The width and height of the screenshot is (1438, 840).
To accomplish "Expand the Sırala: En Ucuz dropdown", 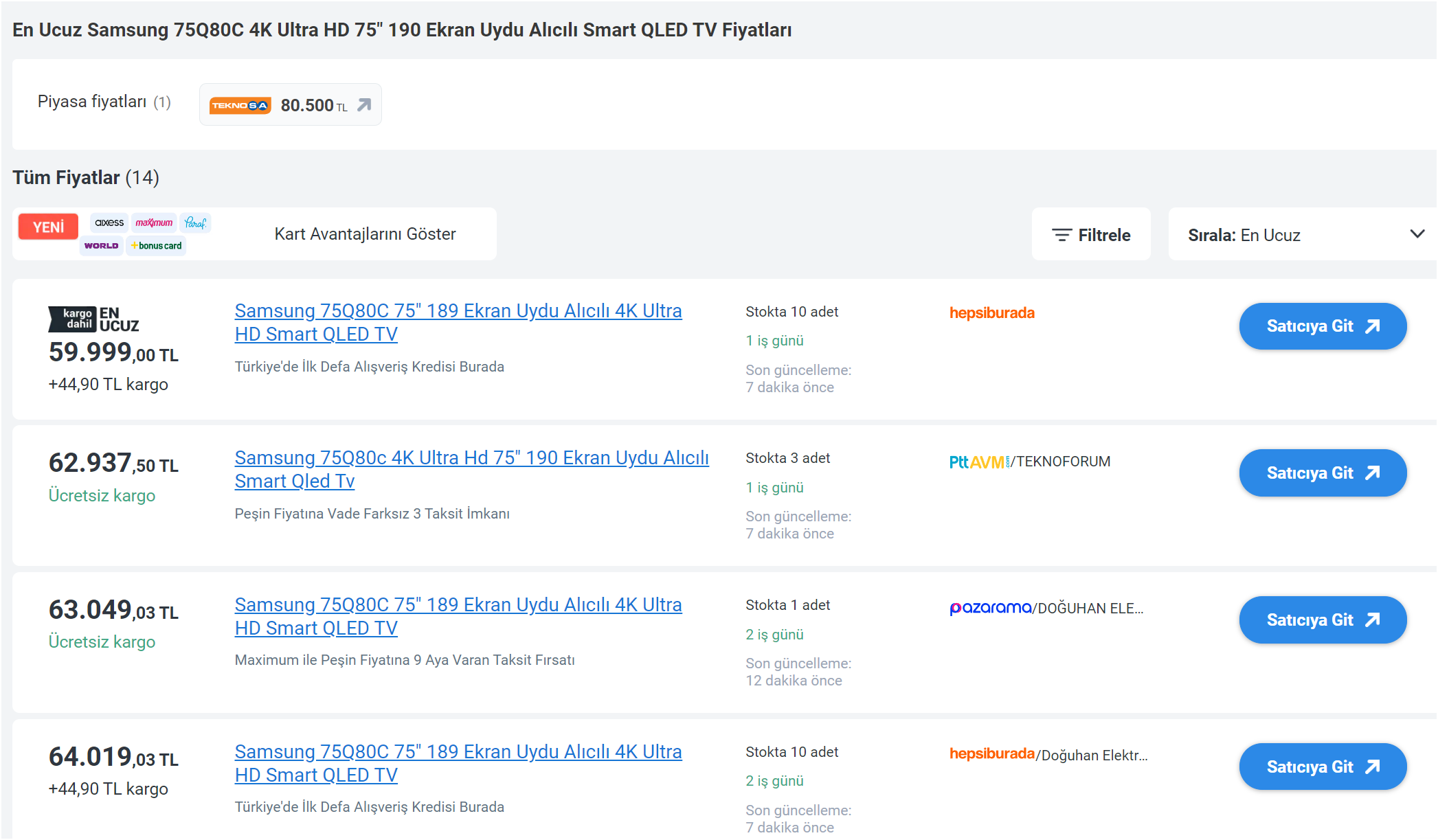I will point(1302,235).
